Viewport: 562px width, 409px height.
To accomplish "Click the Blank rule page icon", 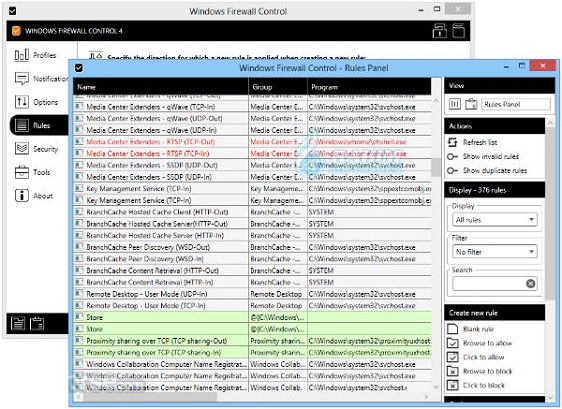I will coord(453,329).
